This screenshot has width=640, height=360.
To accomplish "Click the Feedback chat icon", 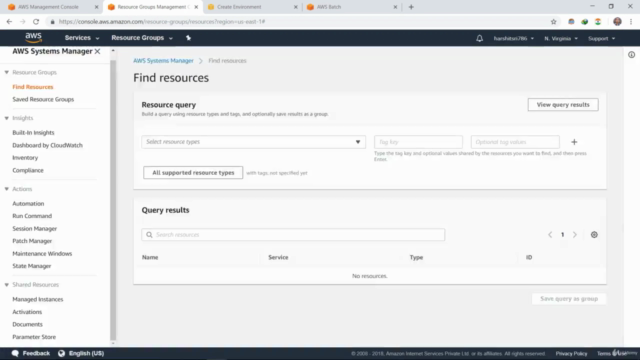I will pyautogui.click(x=16, y=353).
